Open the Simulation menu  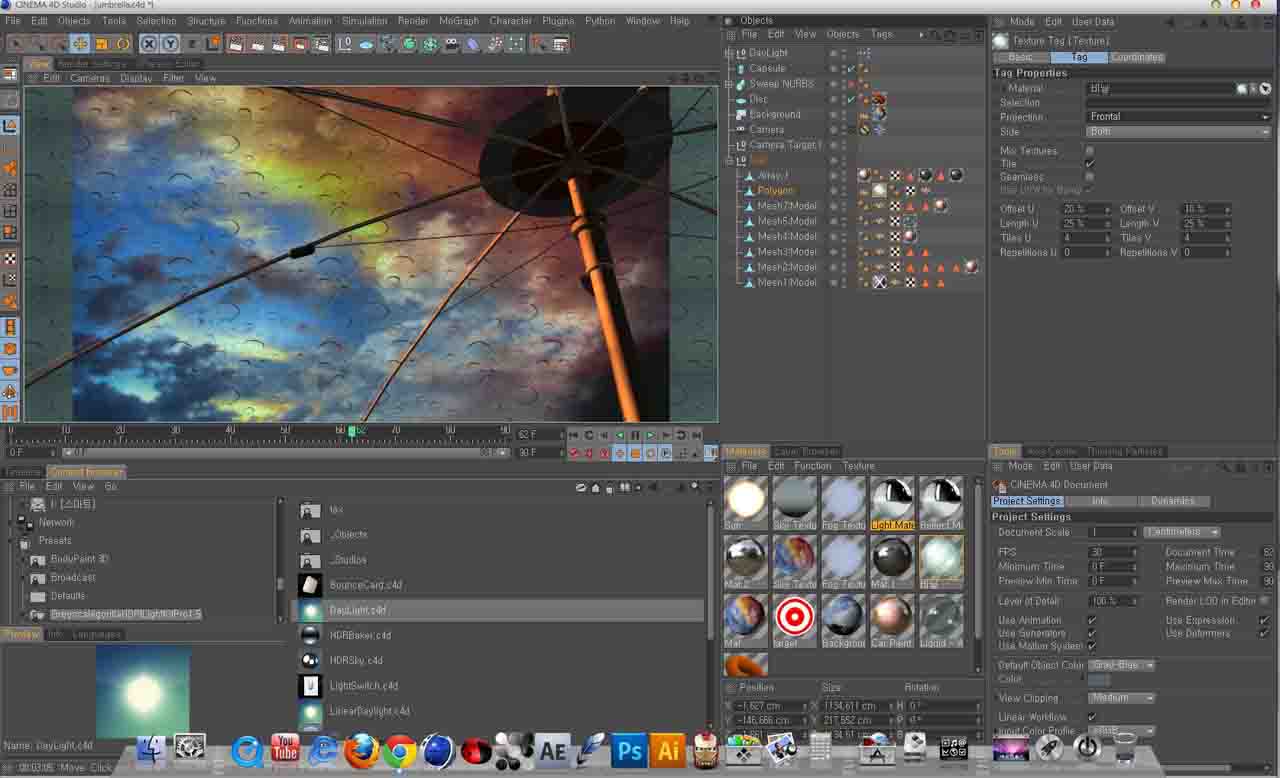click(364, 20)
